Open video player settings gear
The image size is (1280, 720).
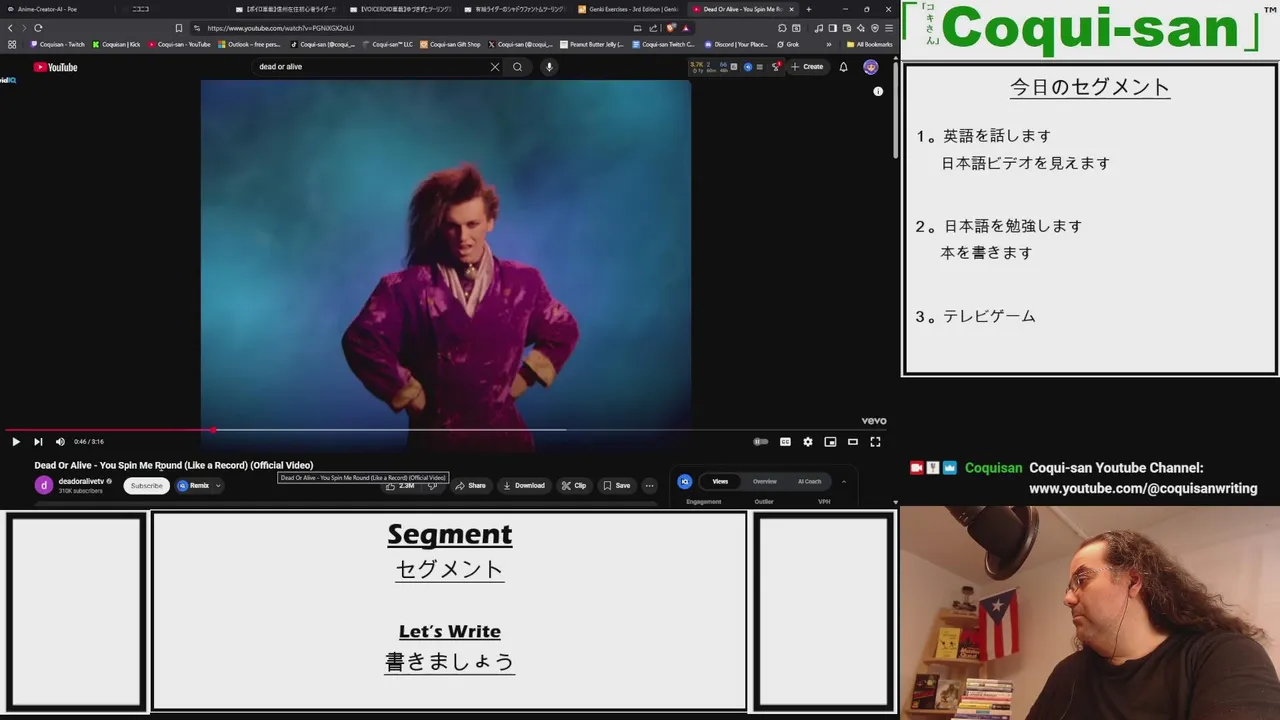[x=808, y=441]
